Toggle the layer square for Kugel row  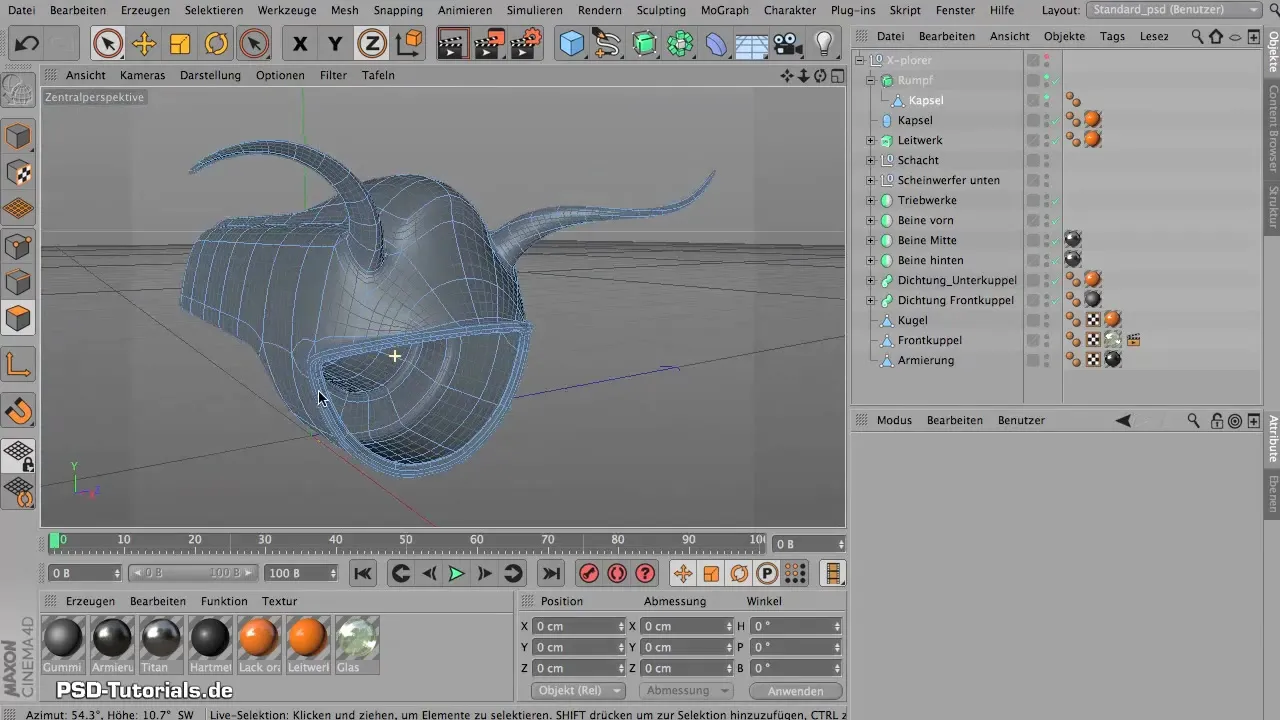(x=1033, y=320)
